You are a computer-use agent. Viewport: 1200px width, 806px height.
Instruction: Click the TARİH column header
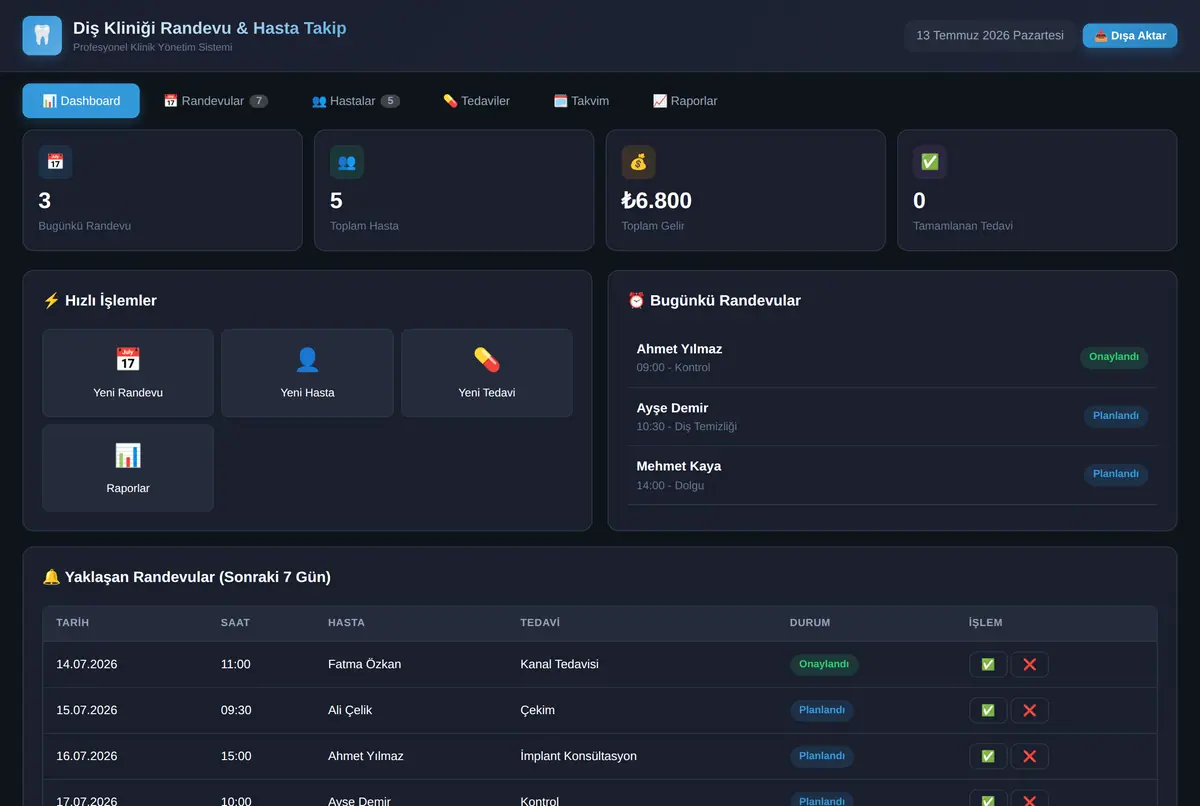pos(73,622)
